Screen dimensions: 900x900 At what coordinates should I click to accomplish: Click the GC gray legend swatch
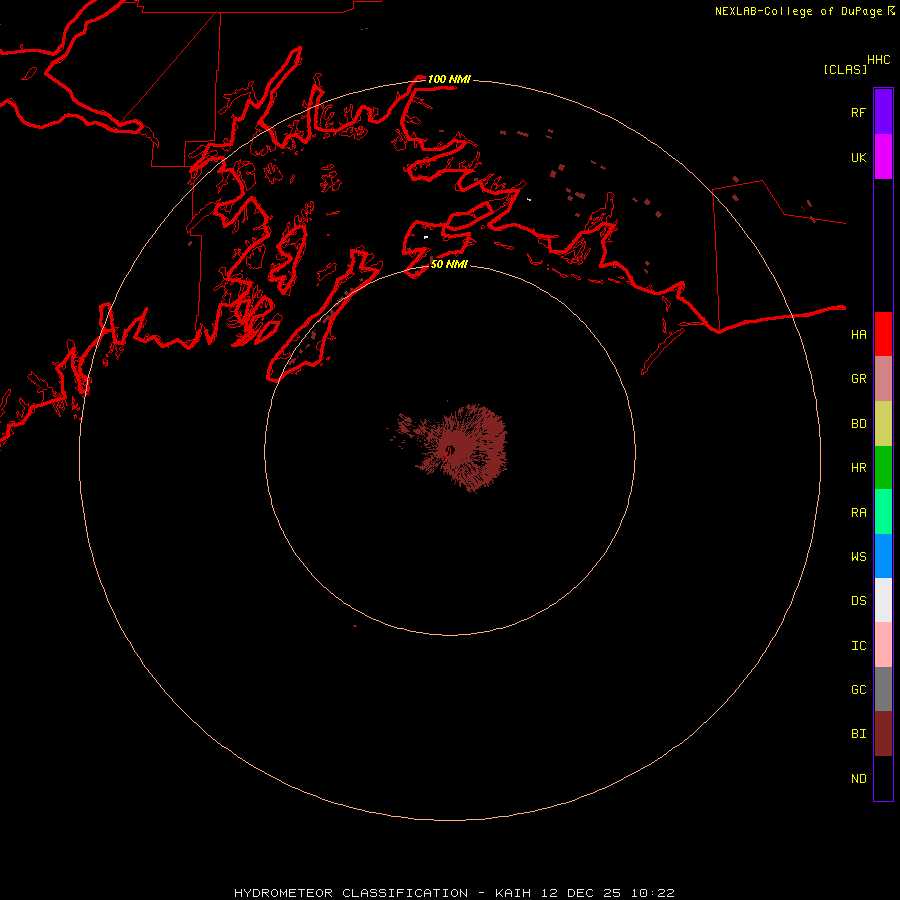click(883, 689)
